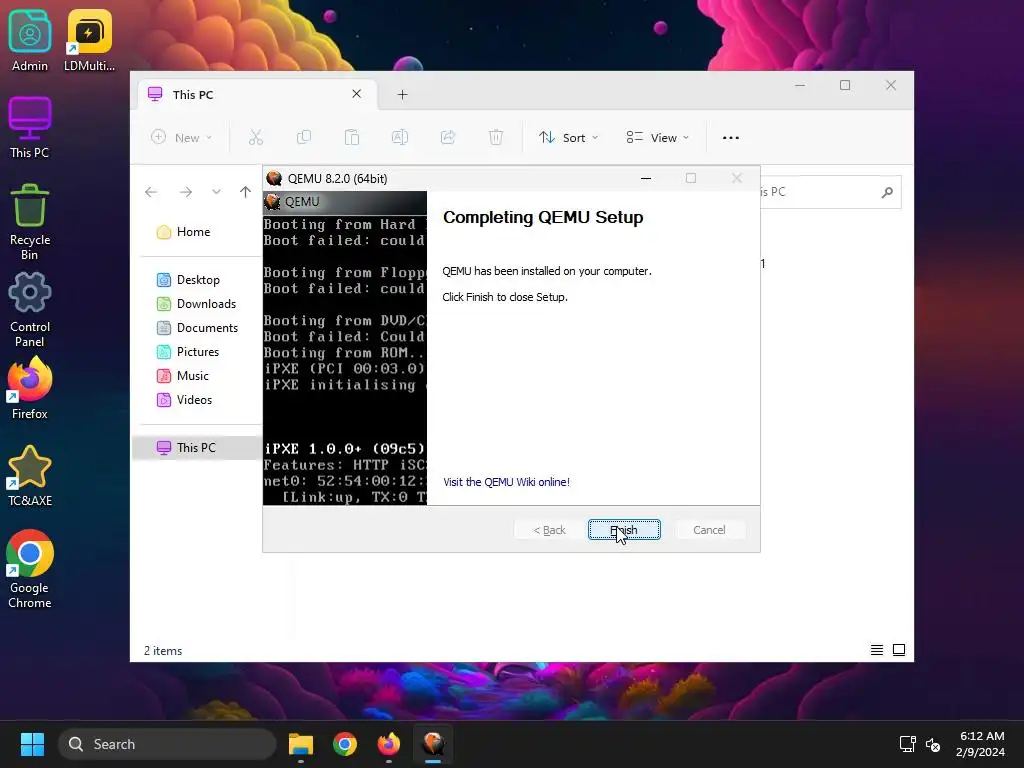This screenshot has height=768, width=1024.
Task: Click the Back button in QEMU installer
Action: pos(549,530)
